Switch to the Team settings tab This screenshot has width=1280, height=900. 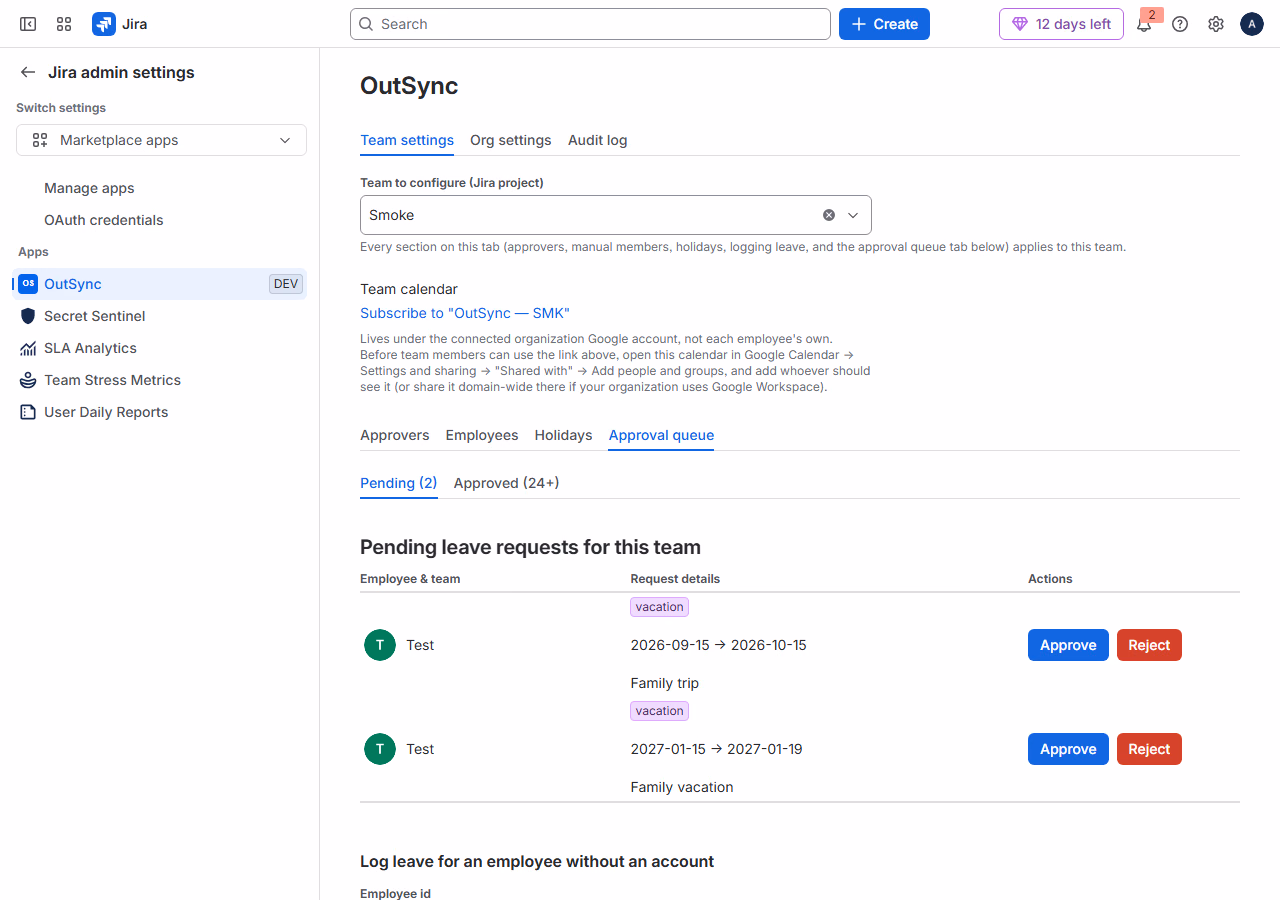(407, 140)
